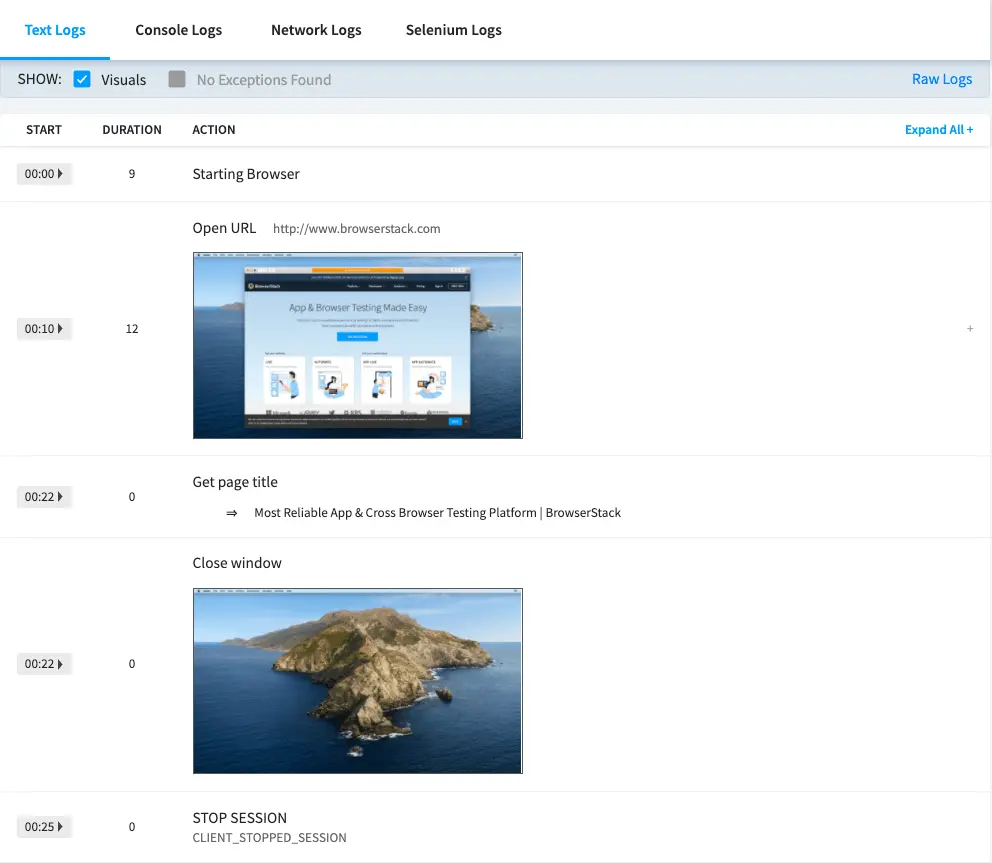Click the DURATION column header
The width and height of the screenshot is (992, 863).
tap(131, 129)
